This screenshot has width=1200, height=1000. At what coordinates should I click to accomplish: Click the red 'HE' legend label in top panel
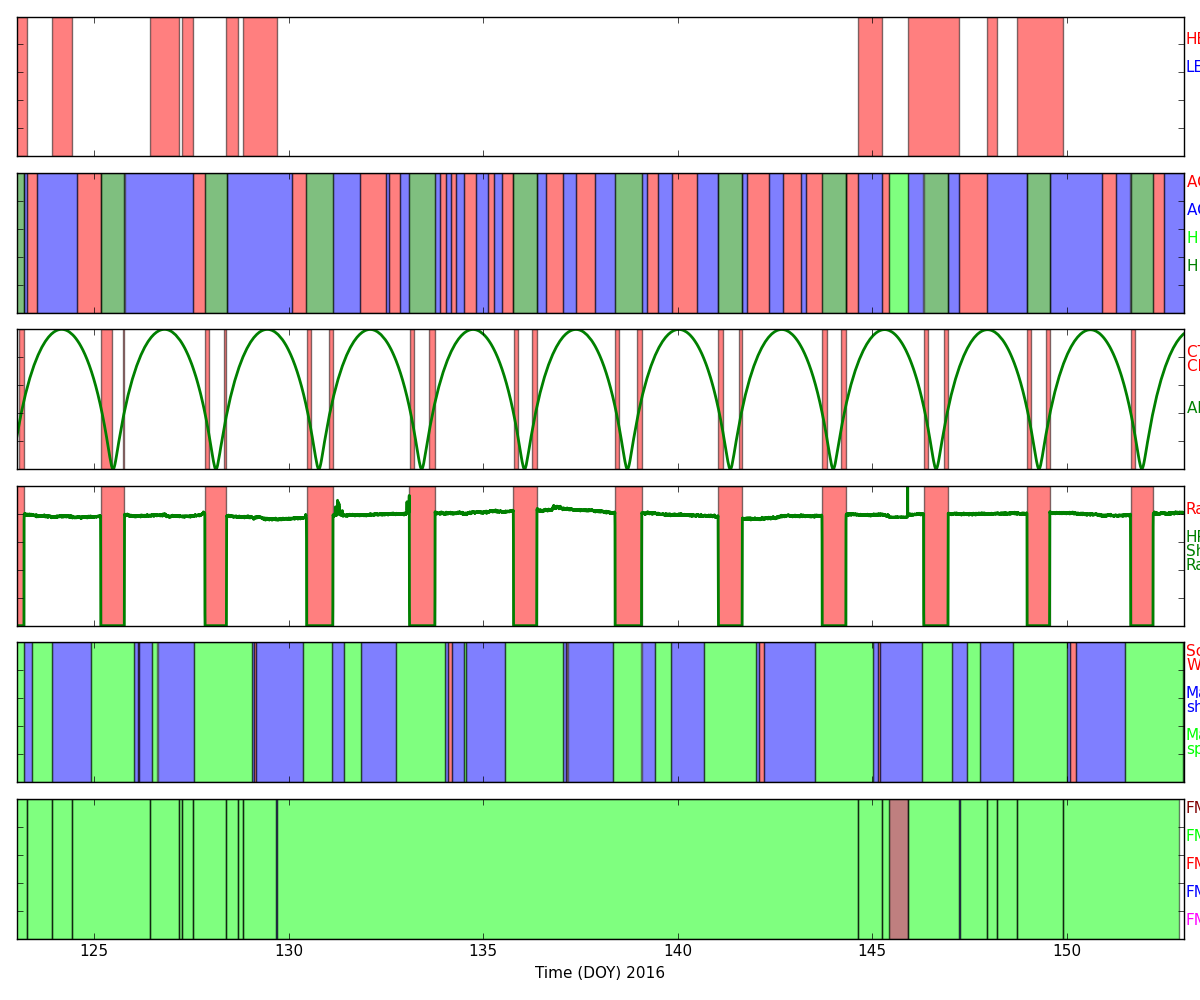(1192, 39)
